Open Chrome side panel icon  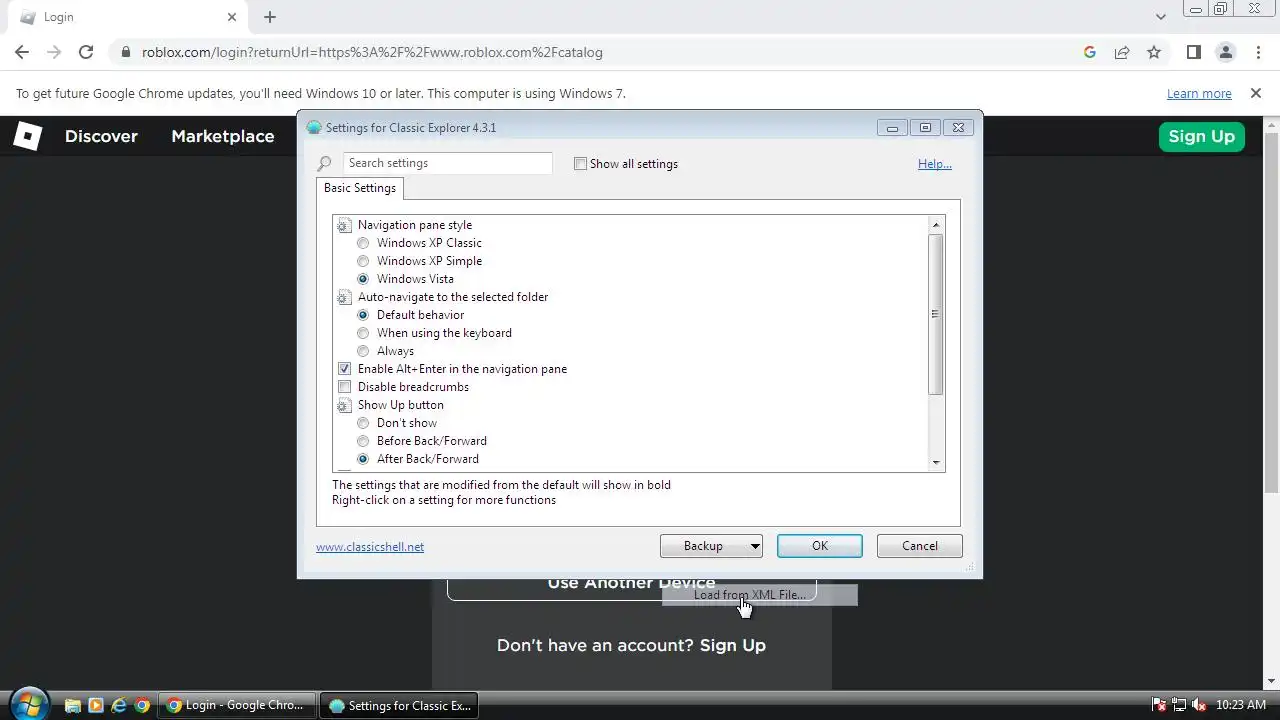tap(1193, 52)
